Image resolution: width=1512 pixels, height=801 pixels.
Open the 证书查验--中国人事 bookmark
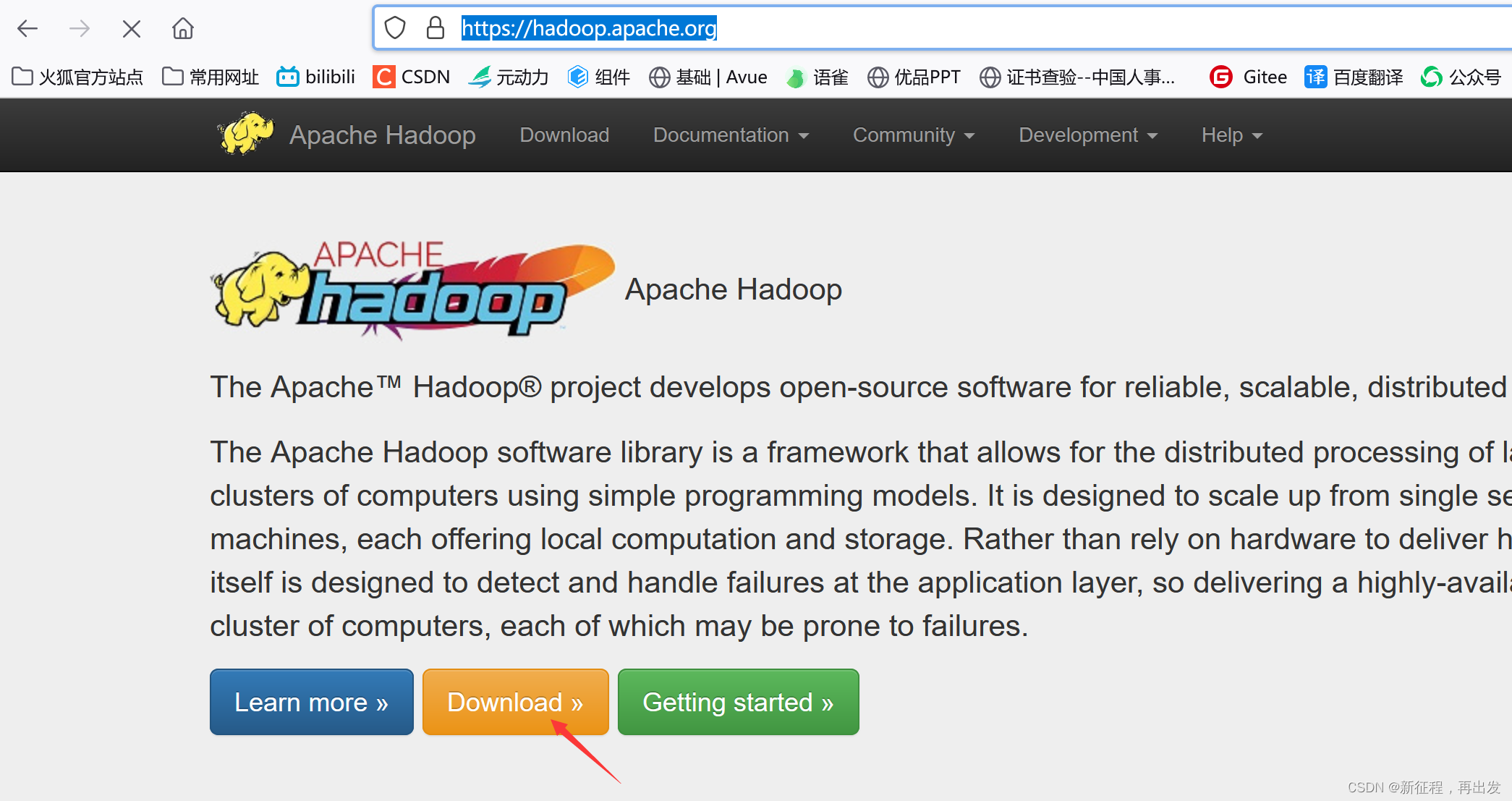pos(1077,77)
